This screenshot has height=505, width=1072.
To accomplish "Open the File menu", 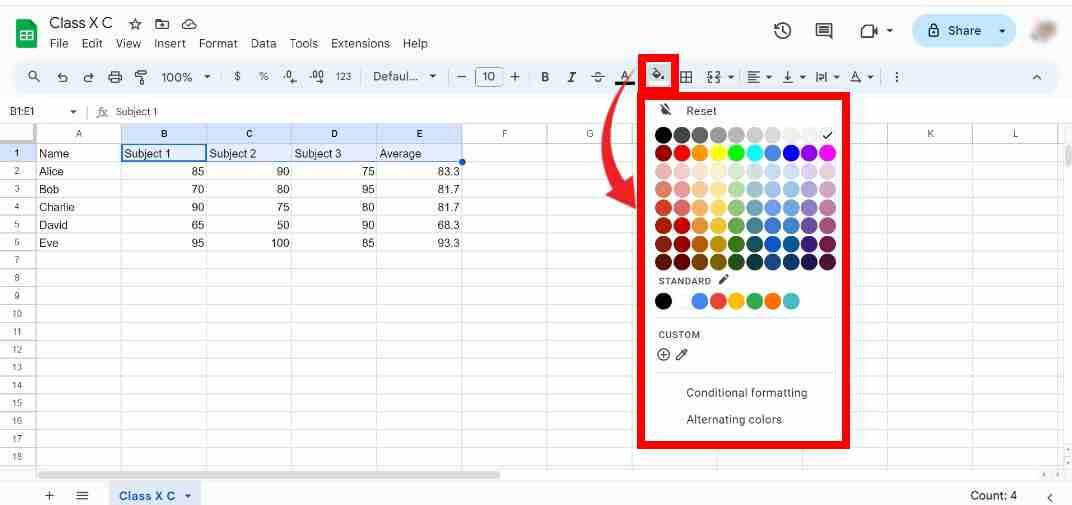I will tap(59, 44).
